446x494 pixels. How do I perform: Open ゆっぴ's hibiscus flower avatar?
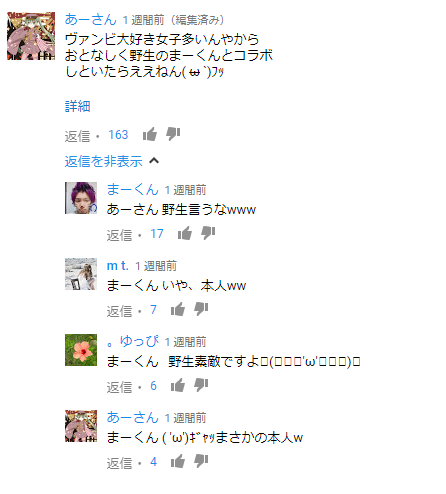pos(81,350)
